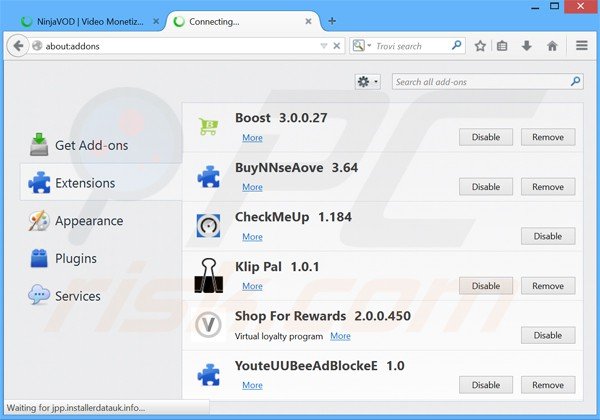Open the hamburger menu
Image resolution: width=600 pixels, height=420 pixels.
[x=582, y=46]
